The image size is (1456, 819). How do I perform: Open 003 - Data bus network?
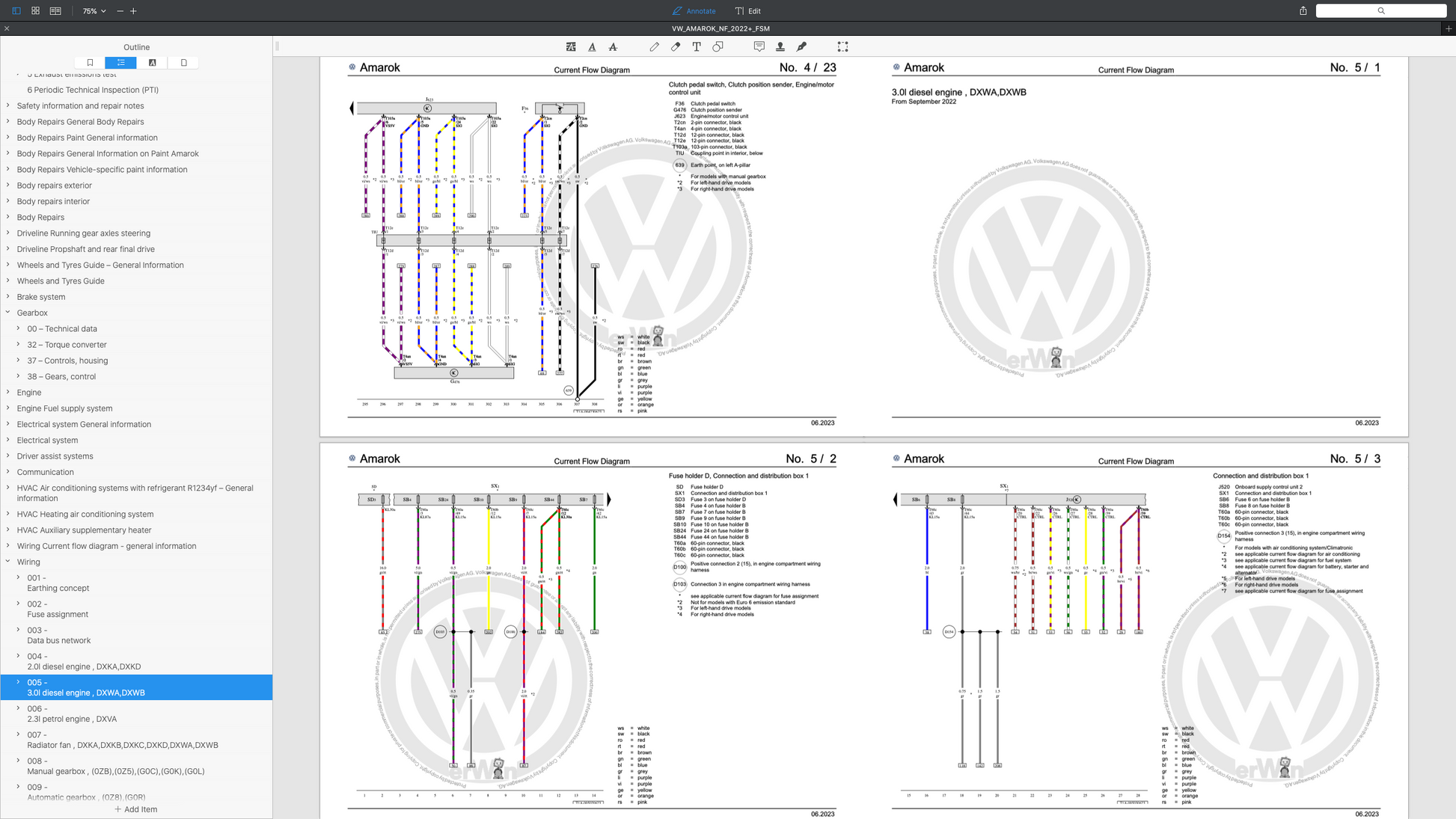59,635
